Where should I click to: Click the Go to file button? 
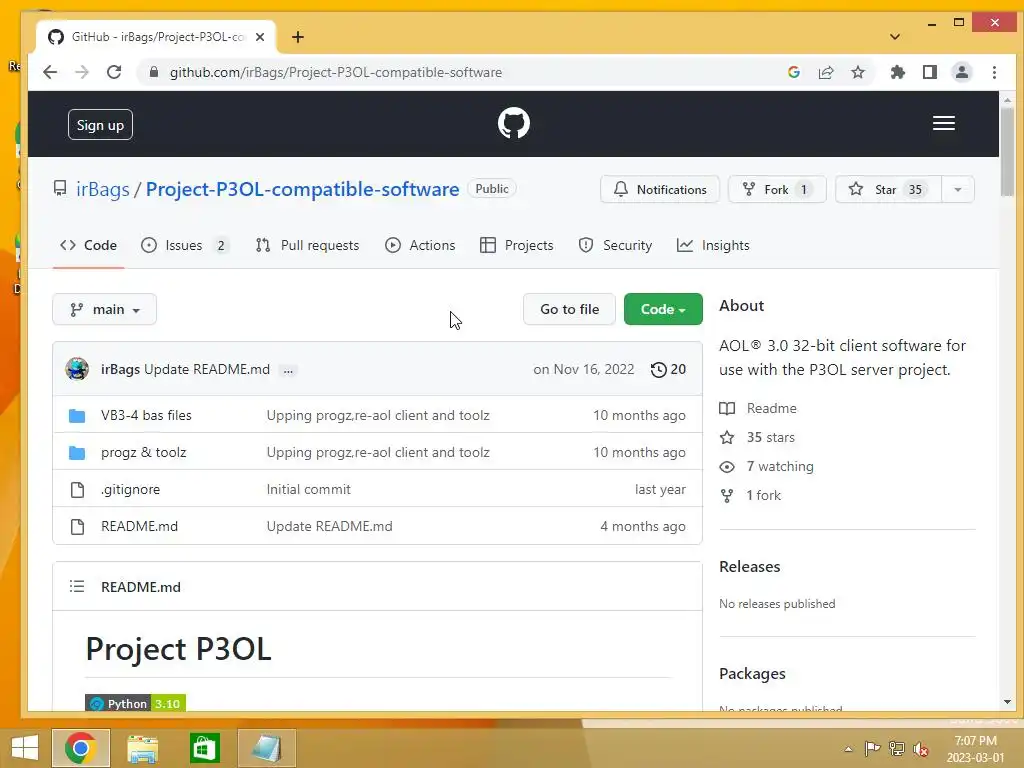(x=569, y=309)
